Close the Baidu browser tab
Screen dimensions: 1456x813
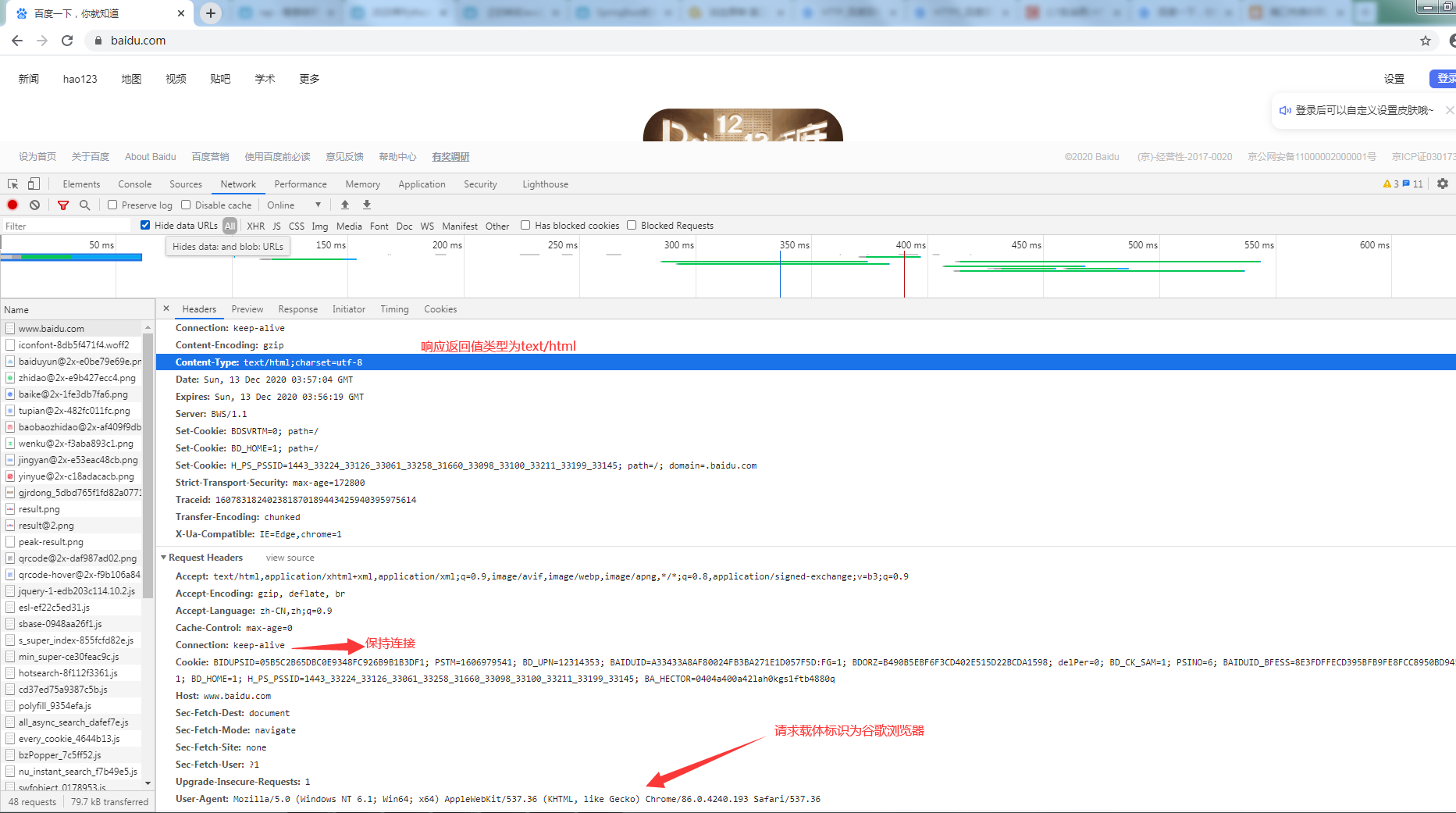coord(181,13)
